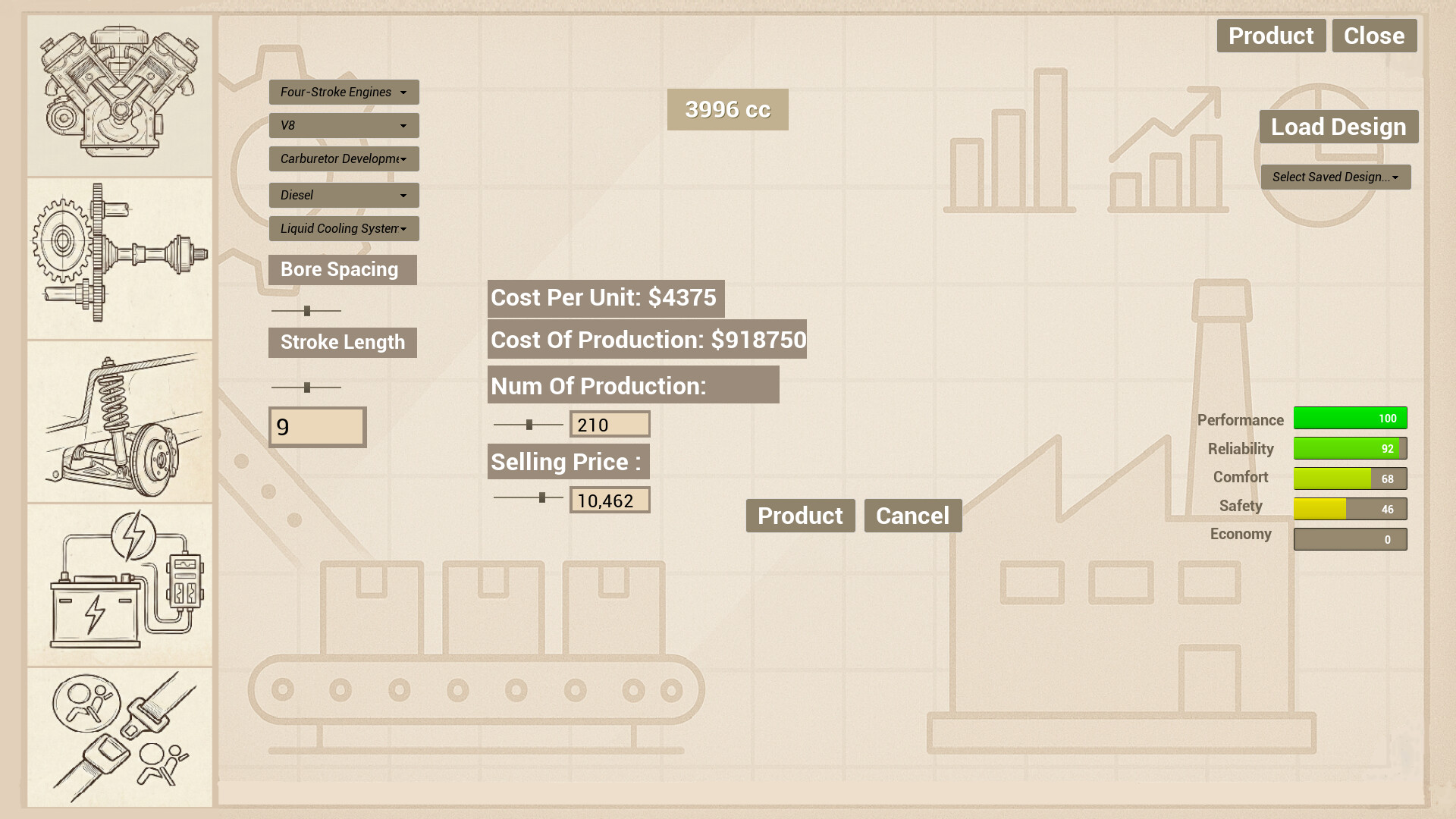Open the Product menu at top right

(1271, 35)
